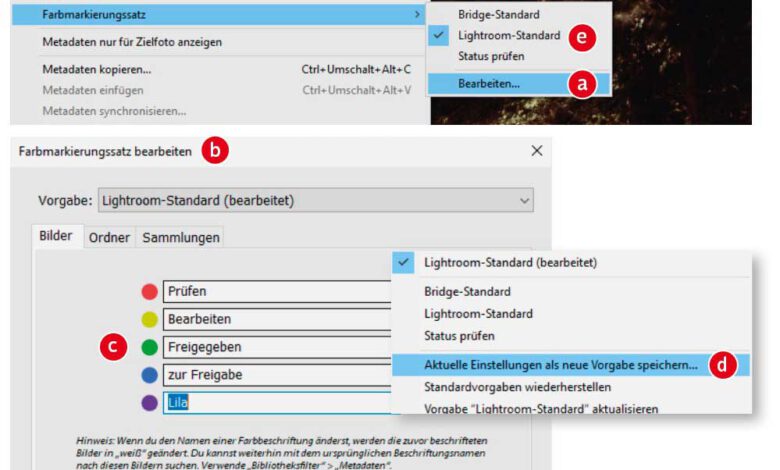Click the yellow color label dot
The width and height of the screenshot is (780, 470).
(149, 319)
